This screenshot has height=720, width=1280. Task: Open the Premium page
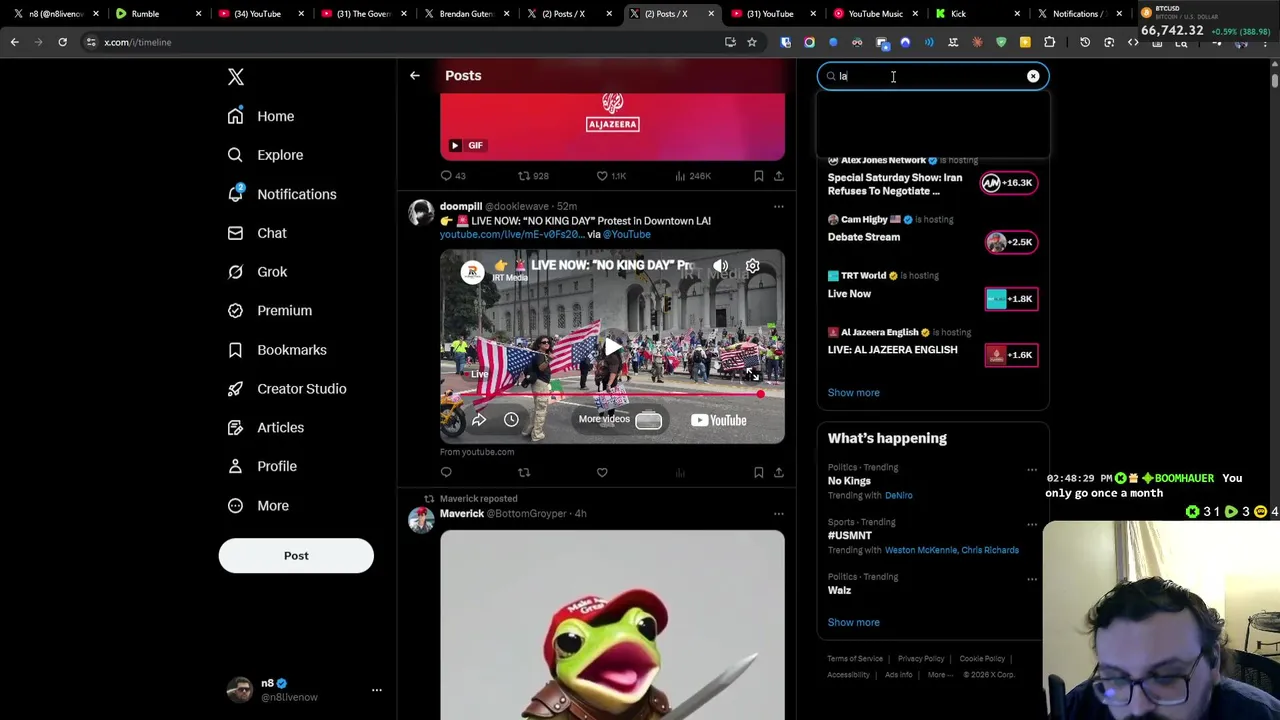point(268,310)
